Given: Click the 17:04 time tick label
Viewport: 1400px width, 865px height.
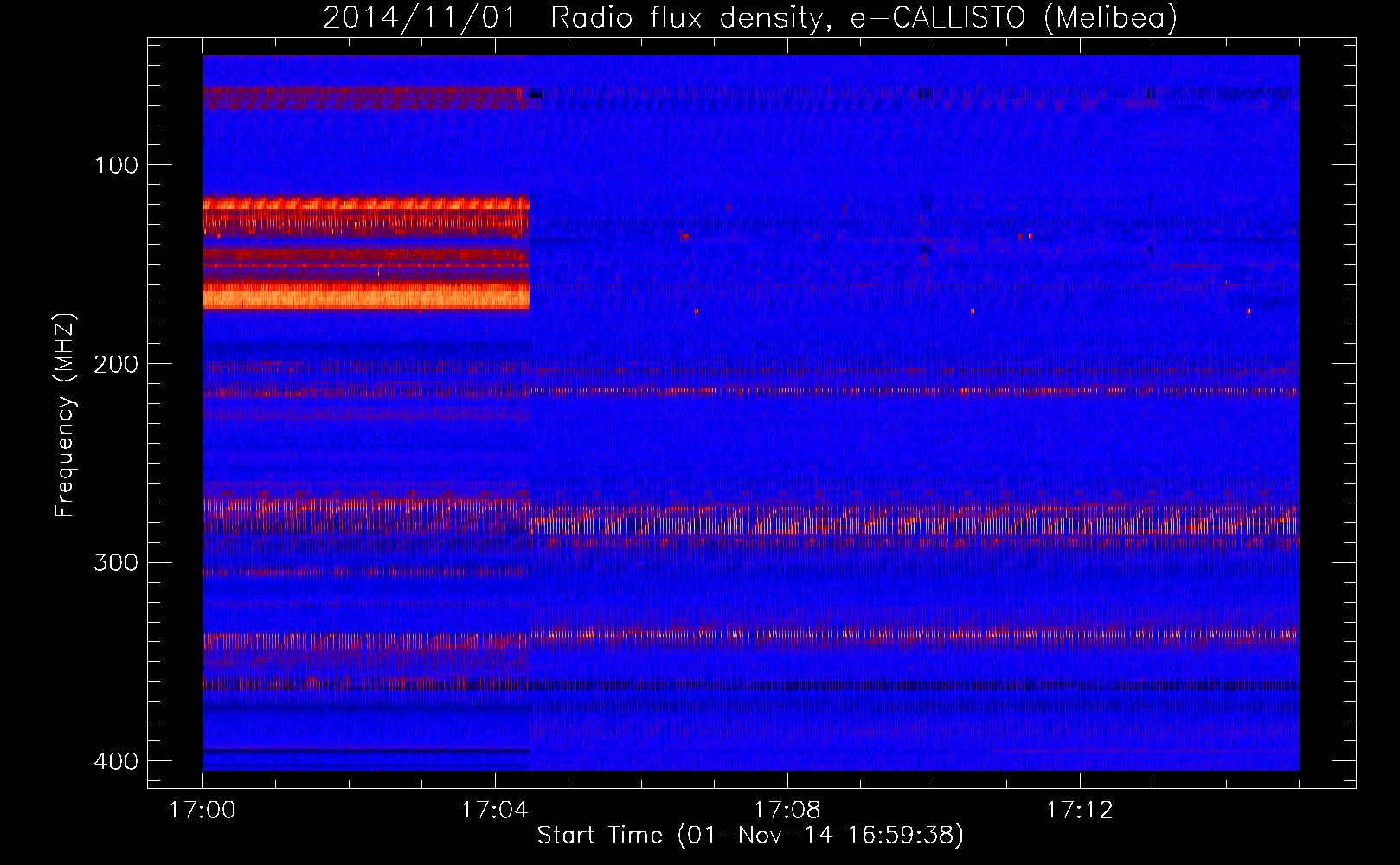Looking at the screenshot, I should [x=495, y=811].
